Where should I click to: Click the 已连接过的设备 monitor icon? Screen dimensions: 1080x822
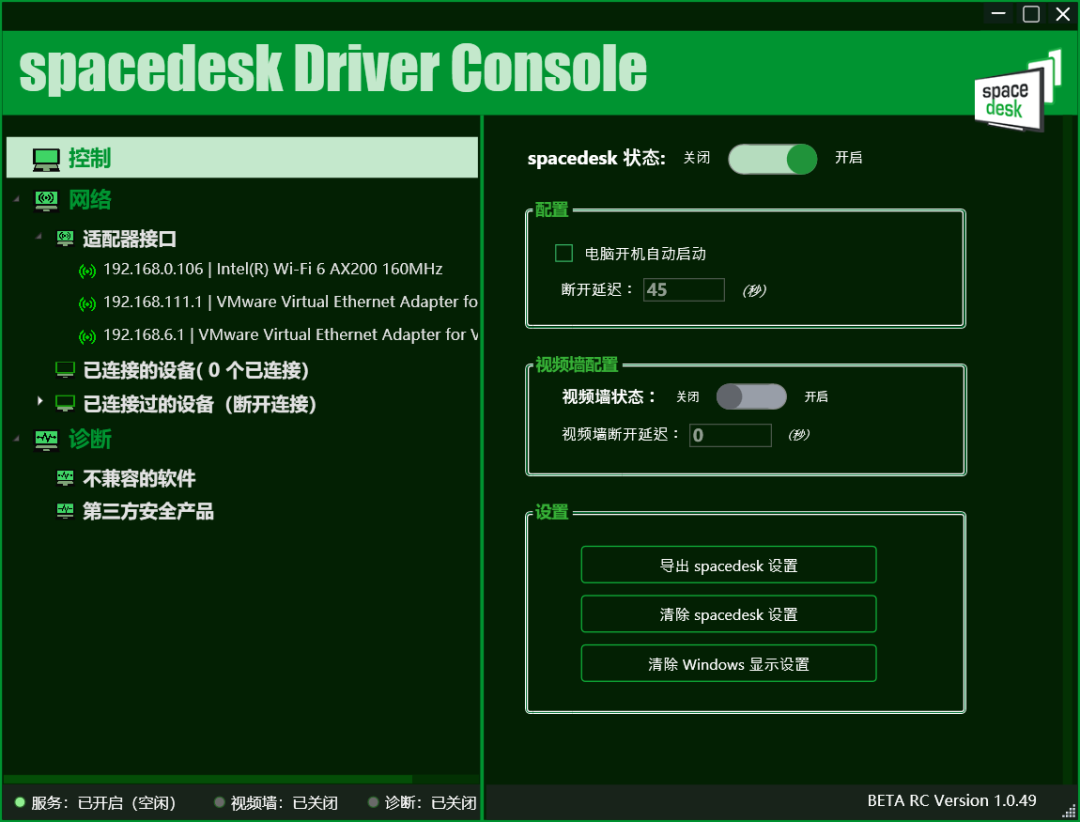(x=65, y=403)
